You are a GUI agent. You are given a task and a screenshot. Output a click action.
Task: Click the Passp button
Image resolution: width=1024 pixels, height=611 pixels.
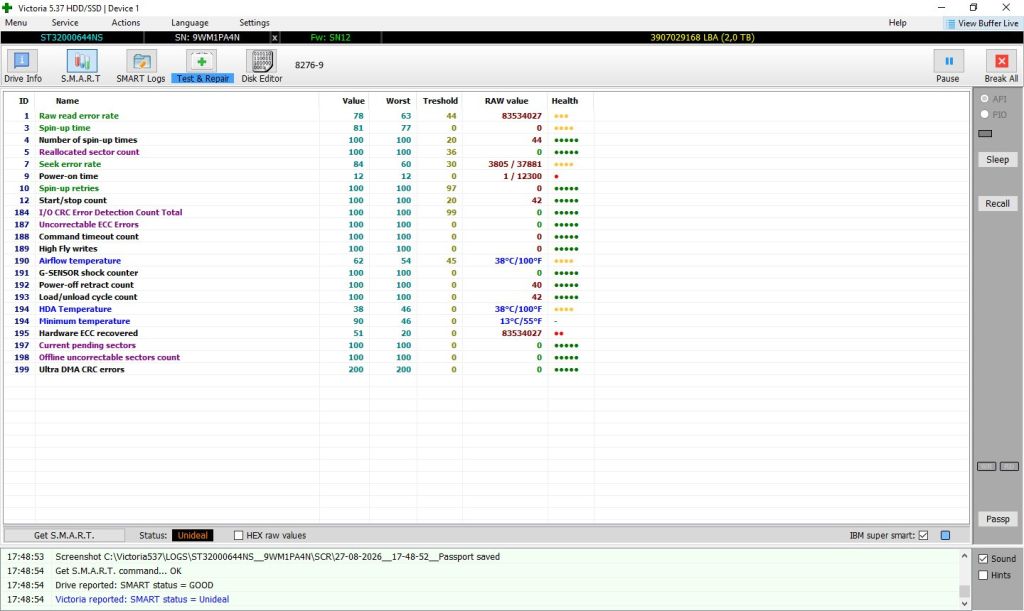click(x=997, y=519)
